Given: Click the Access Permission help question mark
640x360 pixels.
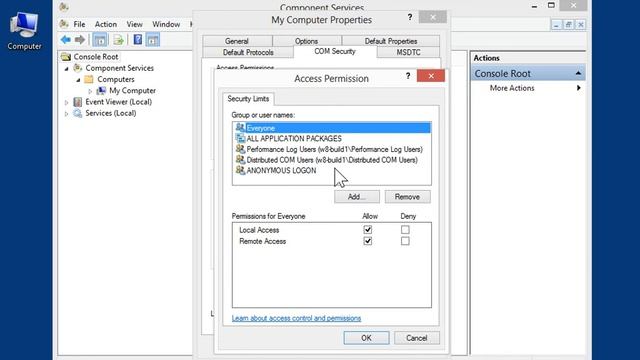Looking at the screenshot, I should pos(408,76).
